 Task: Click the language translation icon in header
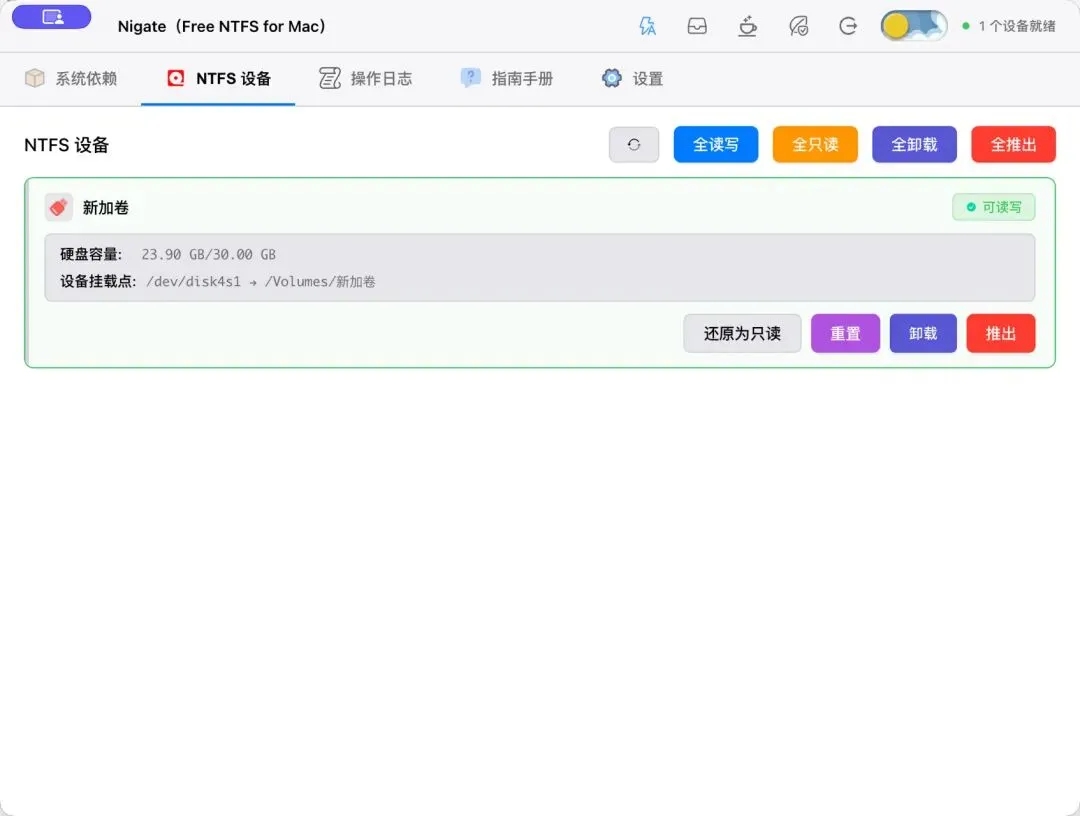point(647,26)
